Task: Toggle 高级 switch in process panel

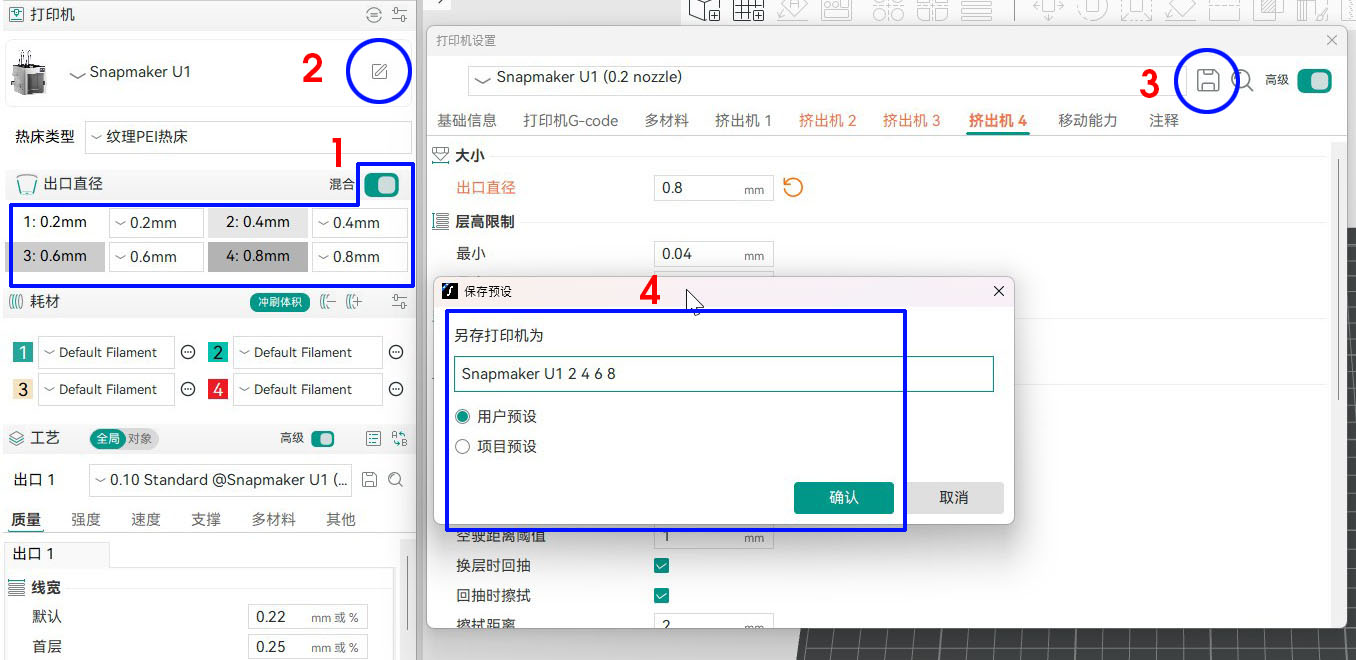Action: point(322,438)
